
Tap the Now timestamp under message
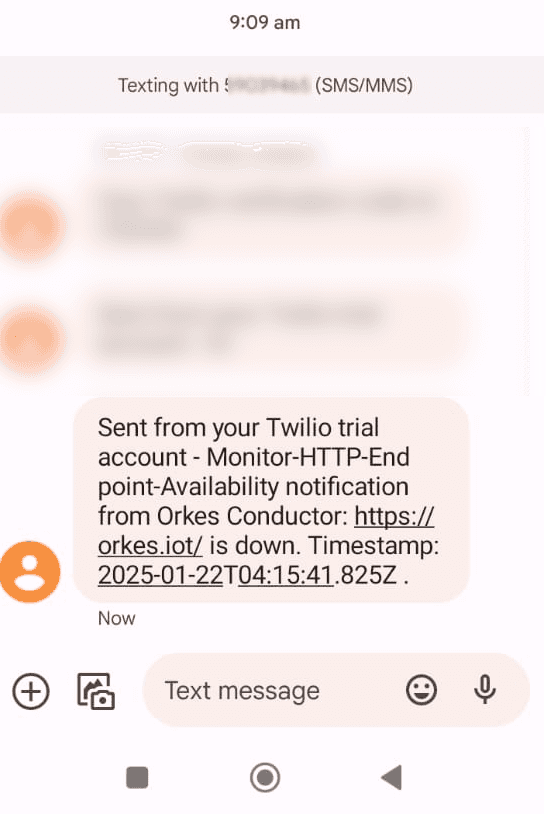tap(117, 618)
